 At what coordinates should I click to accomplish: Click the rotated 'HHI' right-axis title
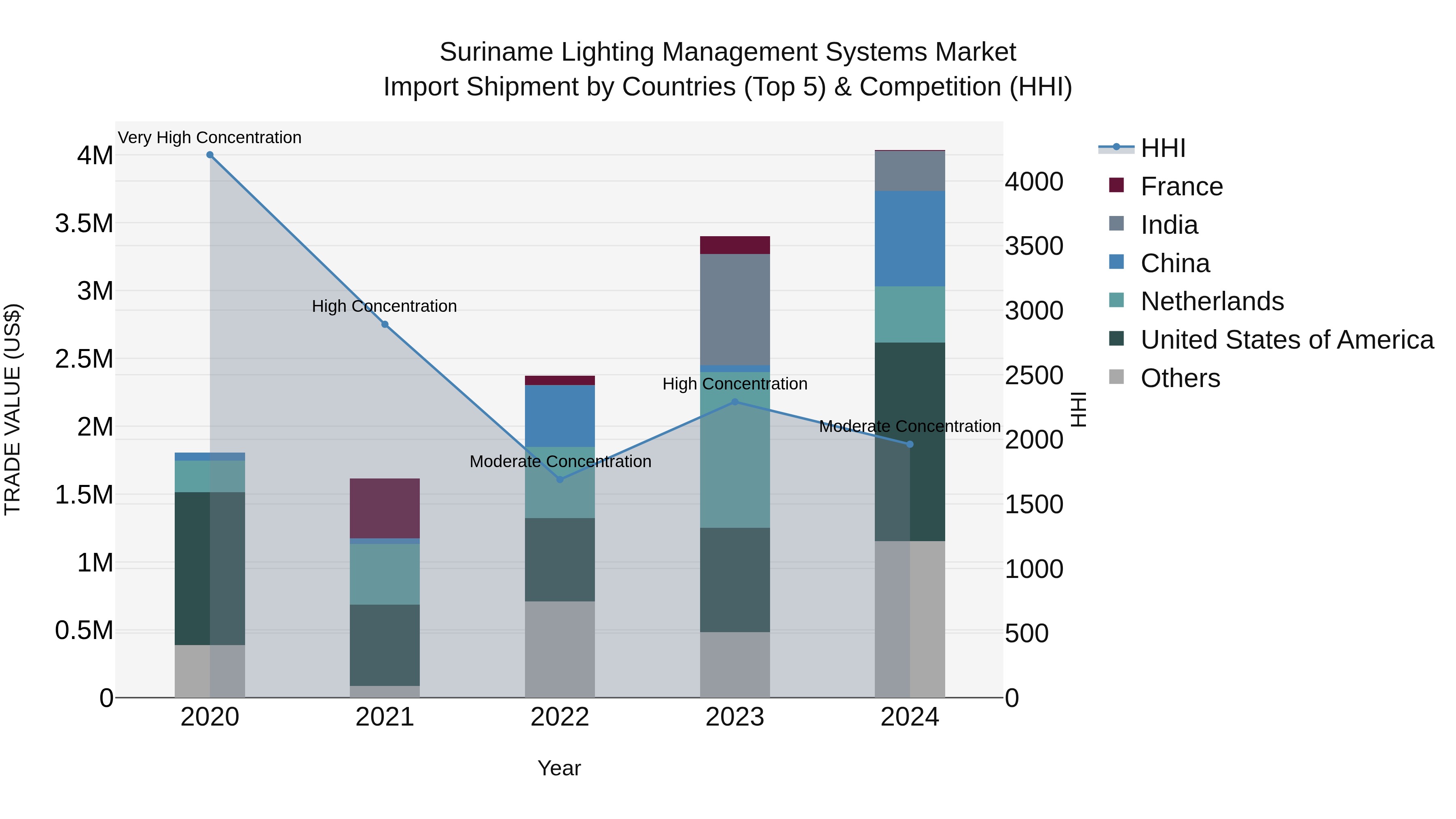(1078, 409)
